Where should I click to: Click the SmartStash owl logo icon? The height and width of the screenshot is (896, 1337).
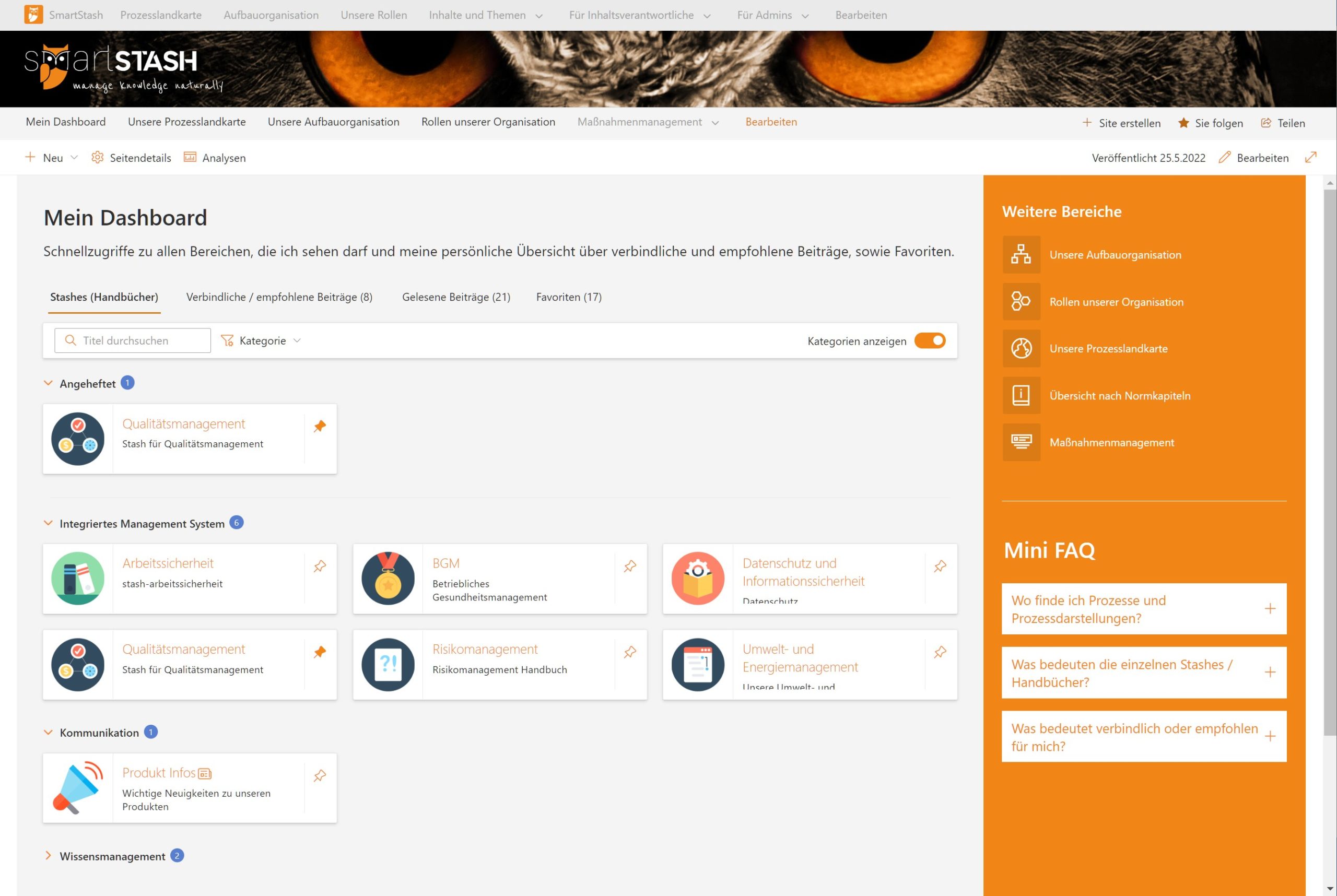click(x=33, y=15)
